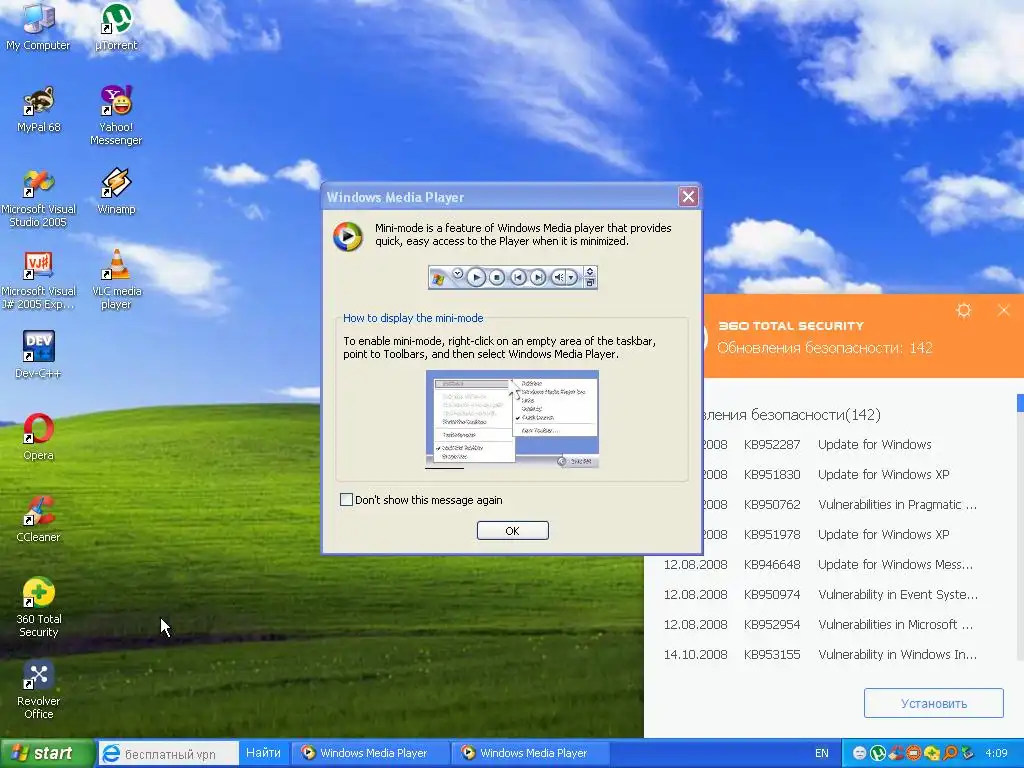Open 360 Total Security settings gear
Viewport: 1024px width, 768px height.
tap(964, 310)
